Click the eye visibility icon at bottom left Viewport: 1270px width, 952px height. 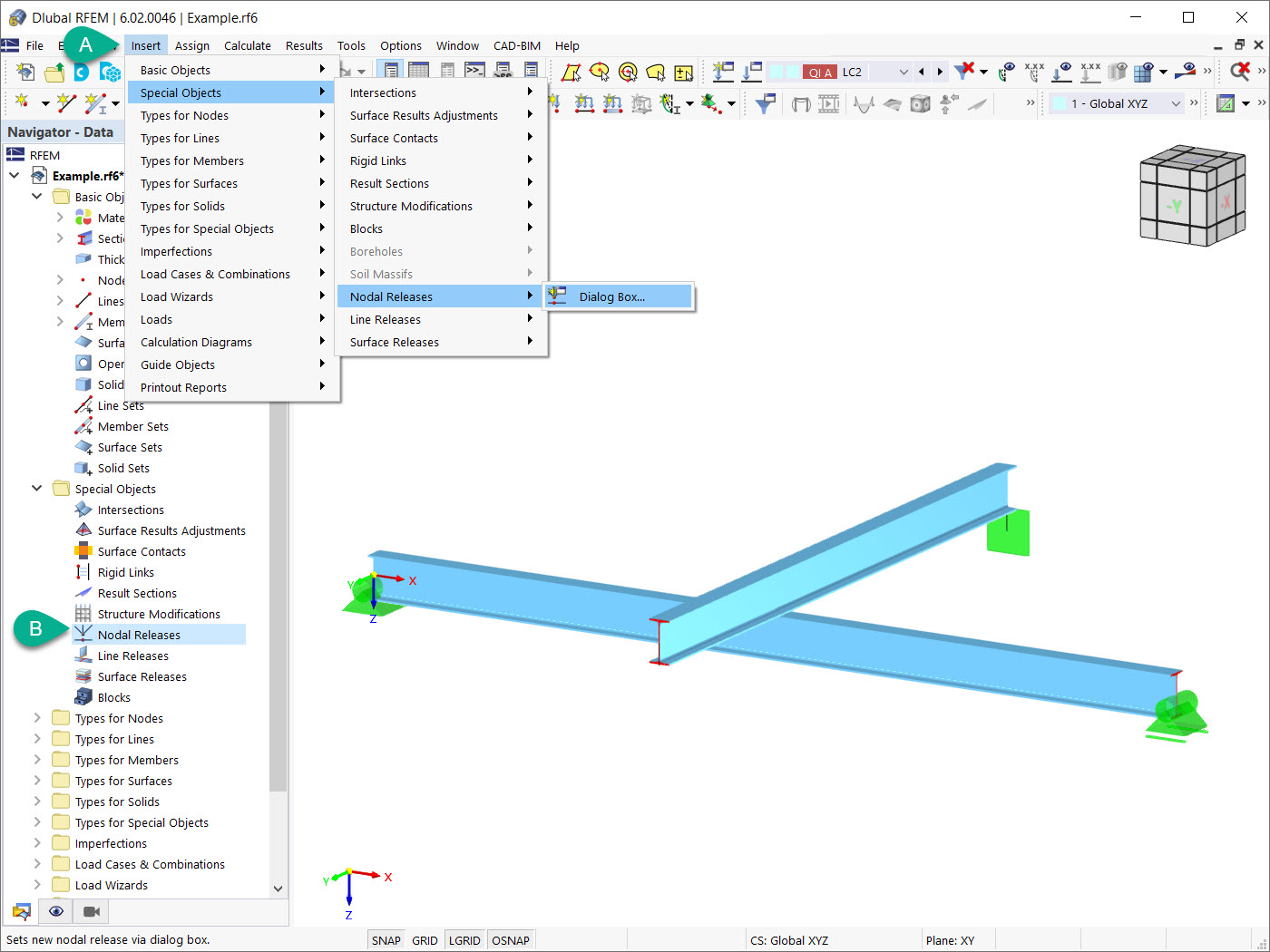click(55, 911)
